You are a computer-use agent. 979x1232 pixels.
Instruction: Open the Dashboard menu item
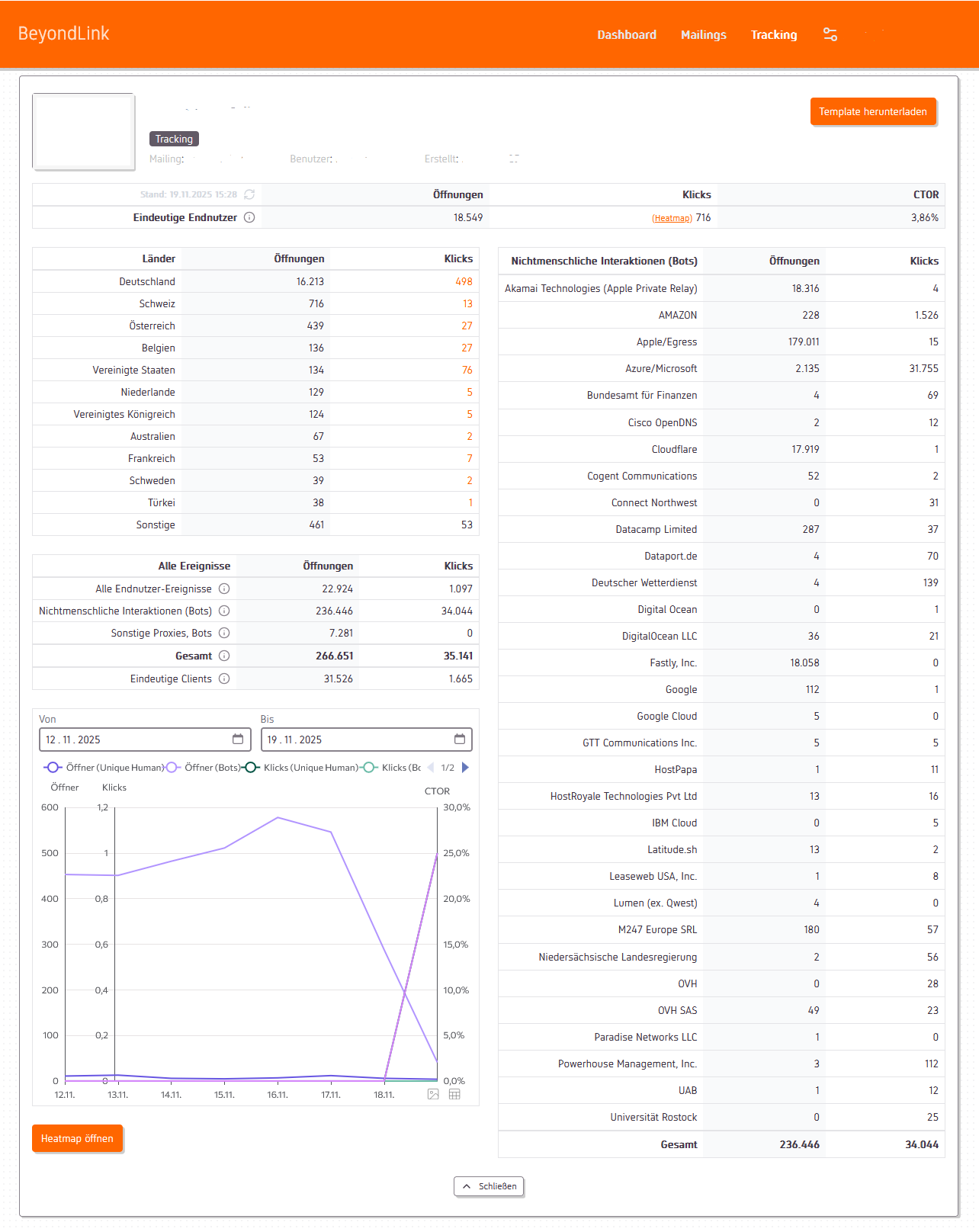(626, 34)
